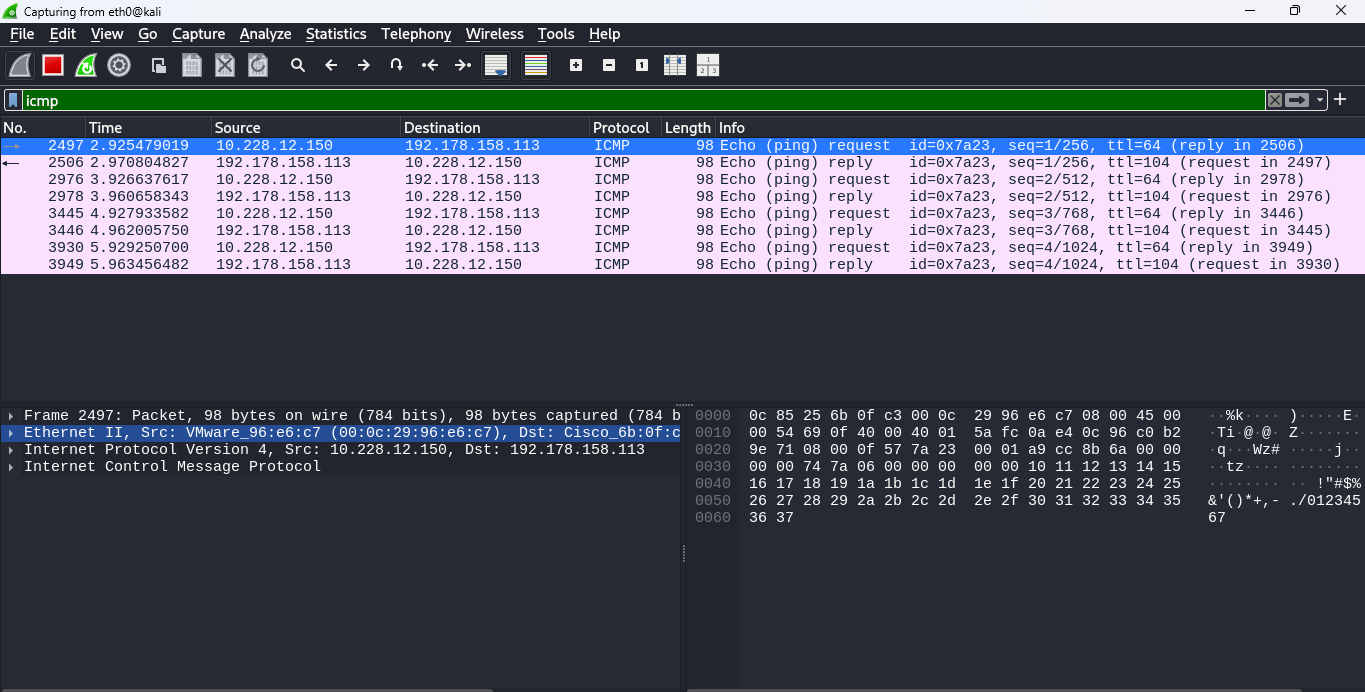The width and height of the screenshot is (1365, 692).
Task: Open the Analyze menu
Action: (x=266, y=34)
